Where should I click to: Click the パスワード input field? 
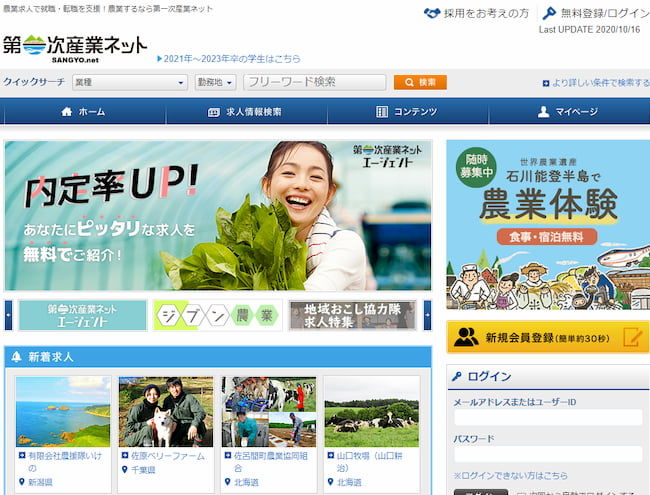(x=548, y=454)
